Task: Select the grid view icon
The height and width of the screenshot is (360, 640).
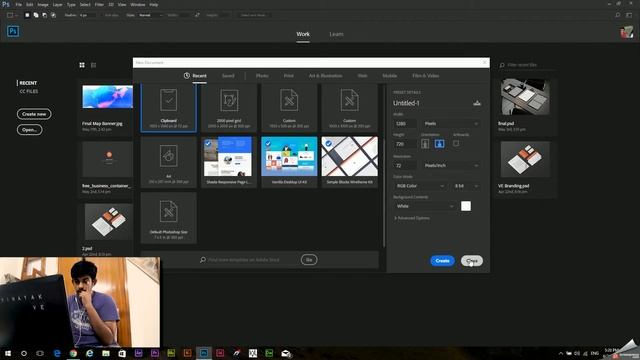Action: point(82,65)
